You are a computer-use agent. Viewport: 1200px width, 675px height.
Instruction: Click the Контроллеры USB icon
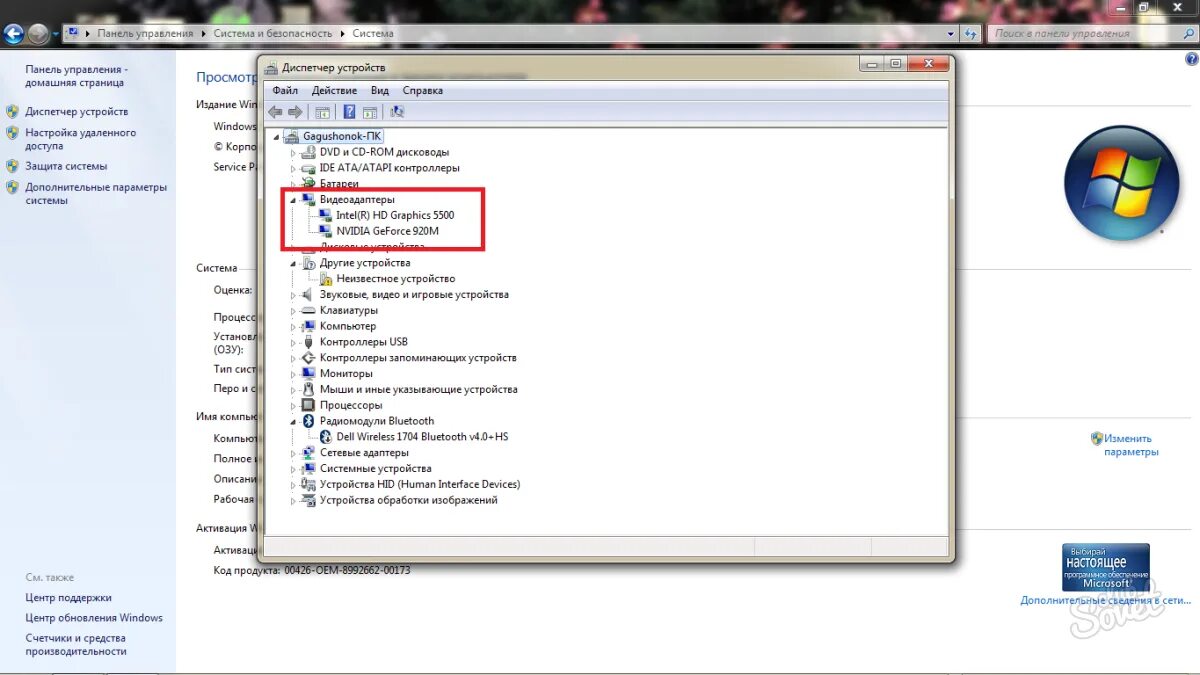click(x=308, y=342)
